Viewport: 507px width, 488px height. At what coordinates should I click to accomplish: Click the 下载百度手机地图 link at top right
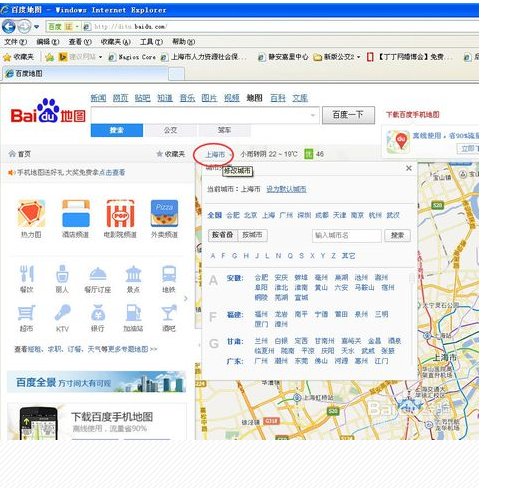(x=413, y=115)
